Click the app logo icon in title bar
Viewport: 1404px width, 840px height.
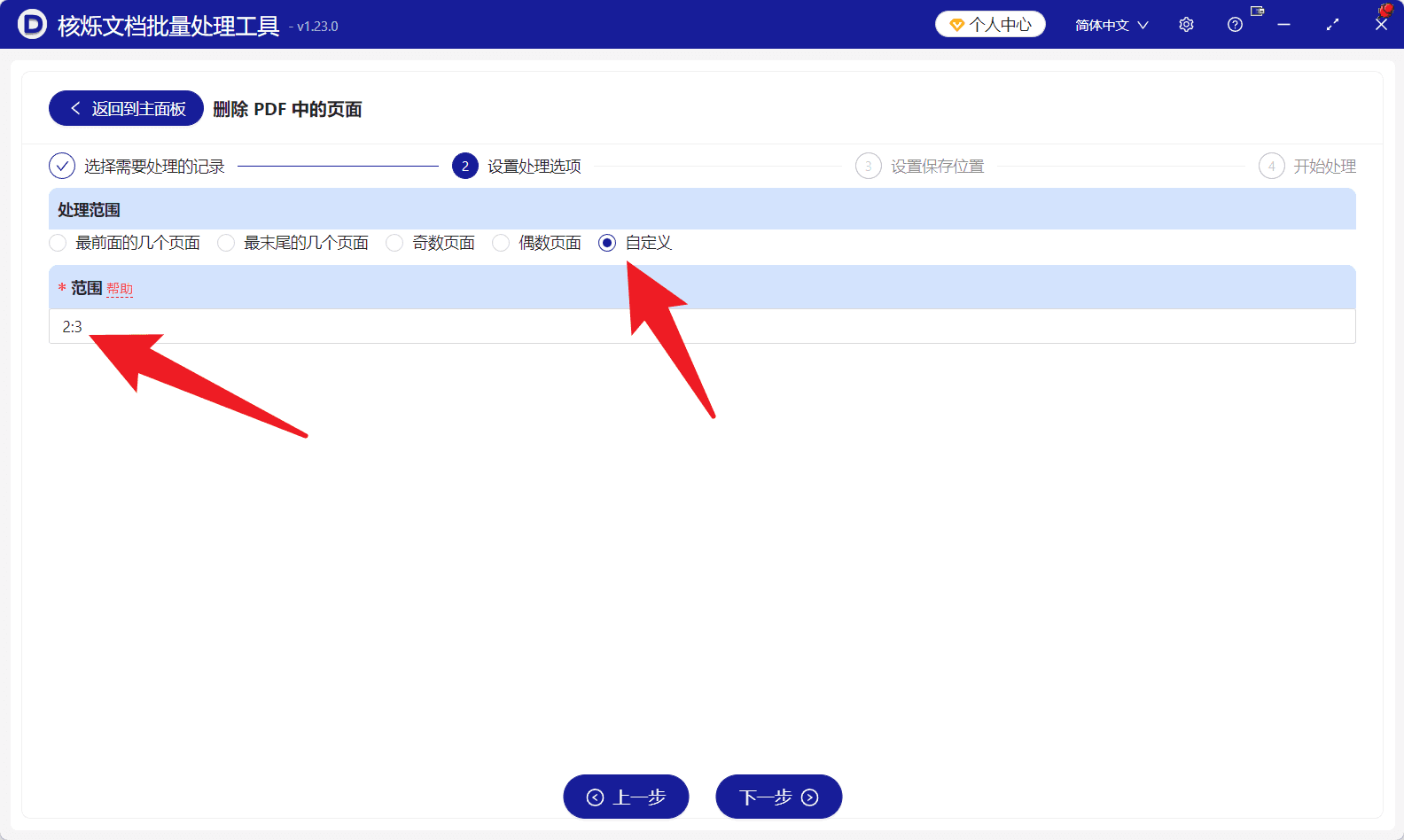point(32,24)
